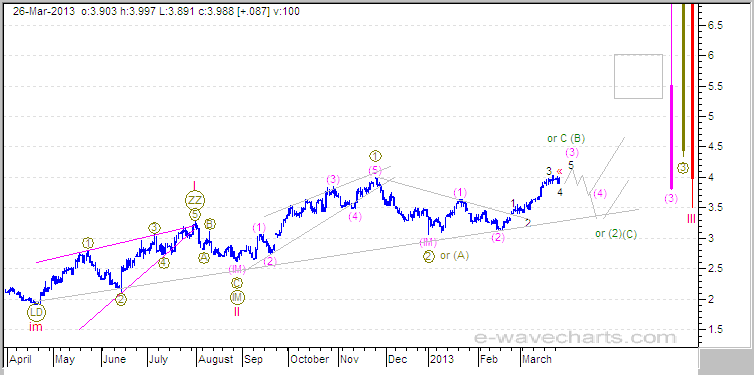
Task: Click the circled 5 label beneath ZZ
Action: 194,214
